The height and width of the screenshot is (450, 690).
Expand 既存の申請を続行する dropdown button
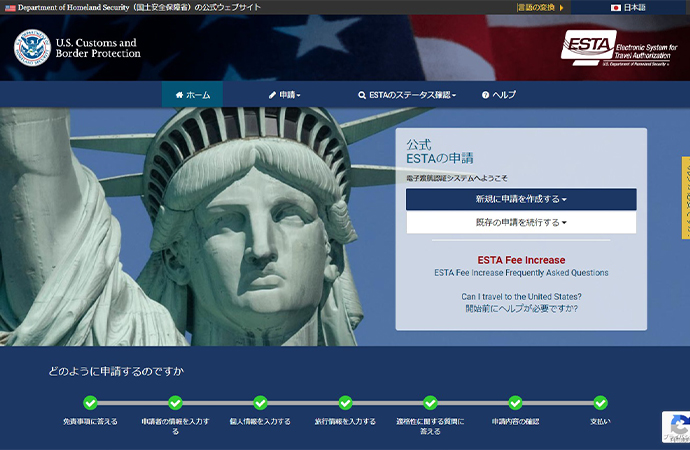[521, 222]
